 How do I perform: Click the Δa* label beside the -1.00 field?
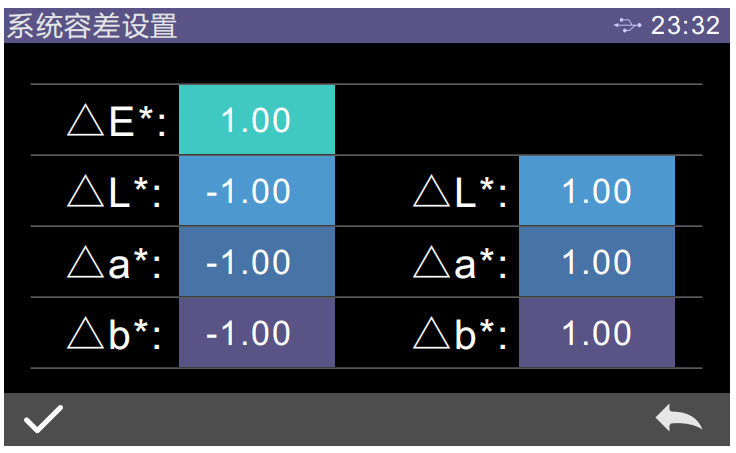tap(117, 264)
